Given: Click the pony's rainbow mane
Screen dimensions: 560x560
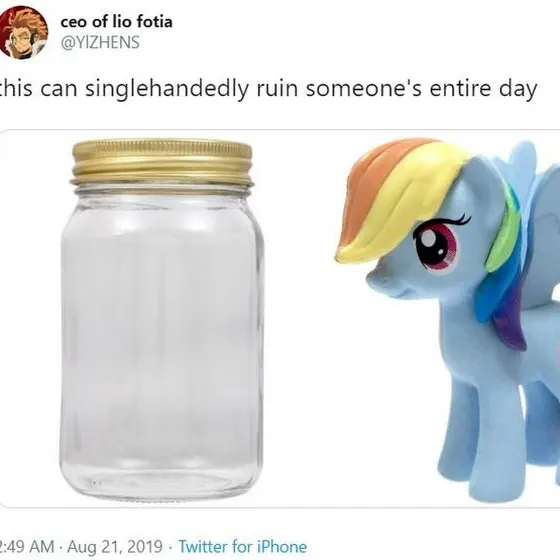Looking at the screenshot, I should click(404, 200).
